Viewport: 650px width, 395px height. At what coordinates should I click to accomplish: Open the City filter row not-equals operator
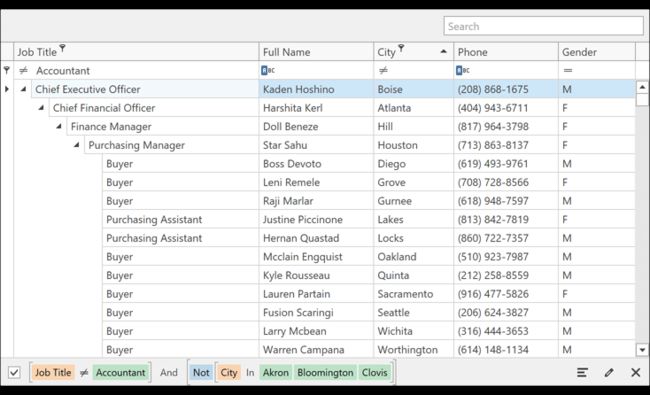pyautogui.click(x=383, y=70)
